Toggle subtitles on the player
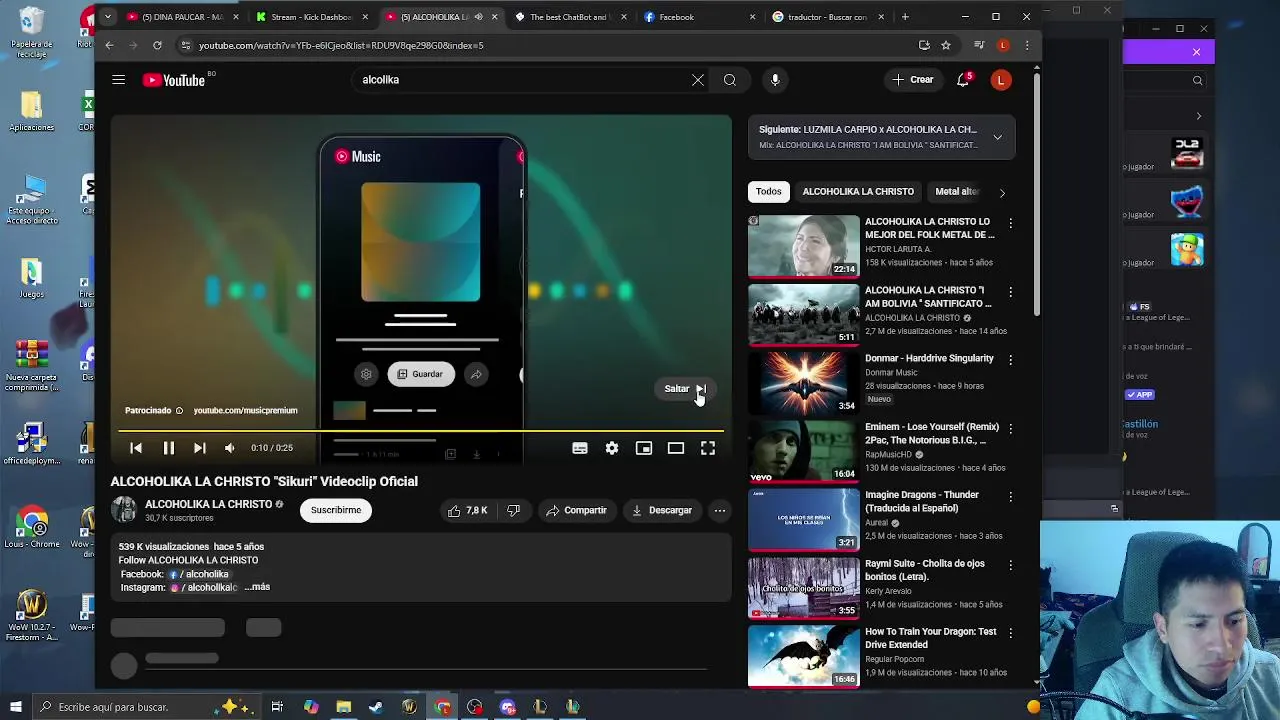Screen dimensions: 1280x720 (x=580, y=448)
